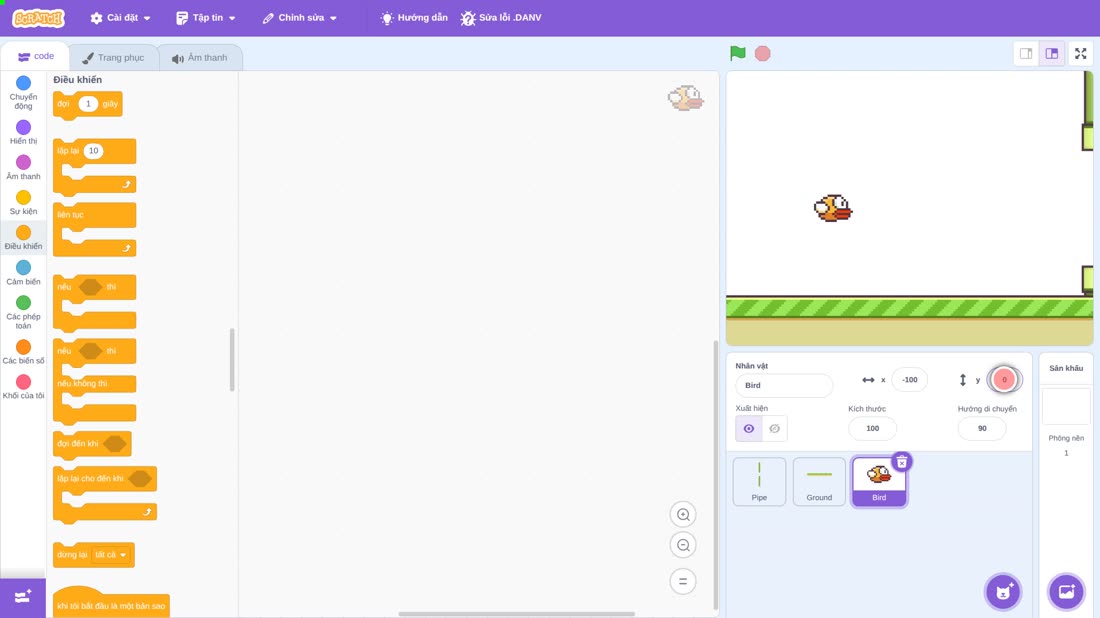Hide the Bird sprite with crossed-eye button
Image resolution: width=1100 pixels, height=618 pixels.
click(774, 429)
